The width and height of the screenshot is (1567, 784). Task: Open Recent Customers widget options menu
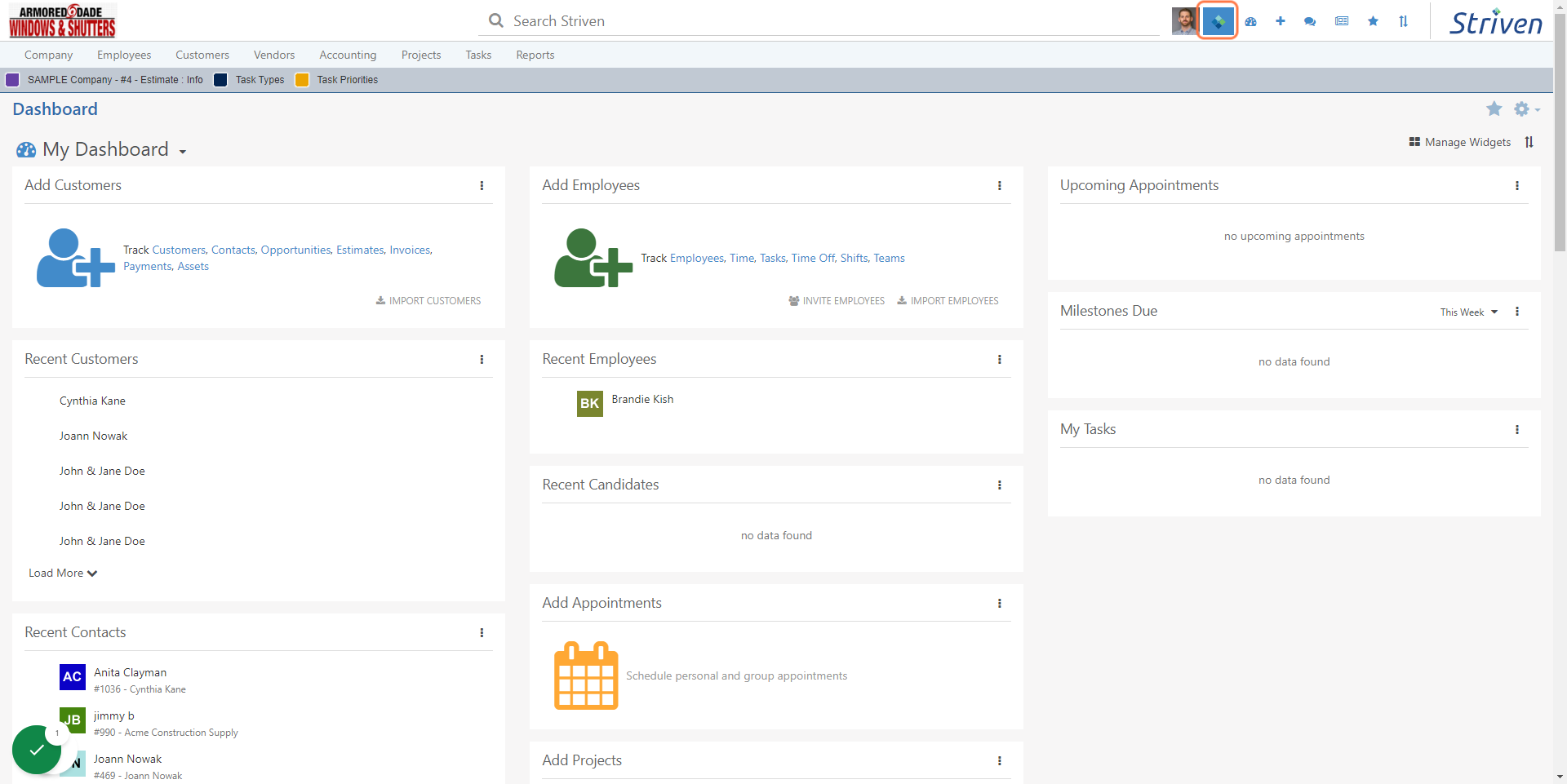click(x=482, y=359)
